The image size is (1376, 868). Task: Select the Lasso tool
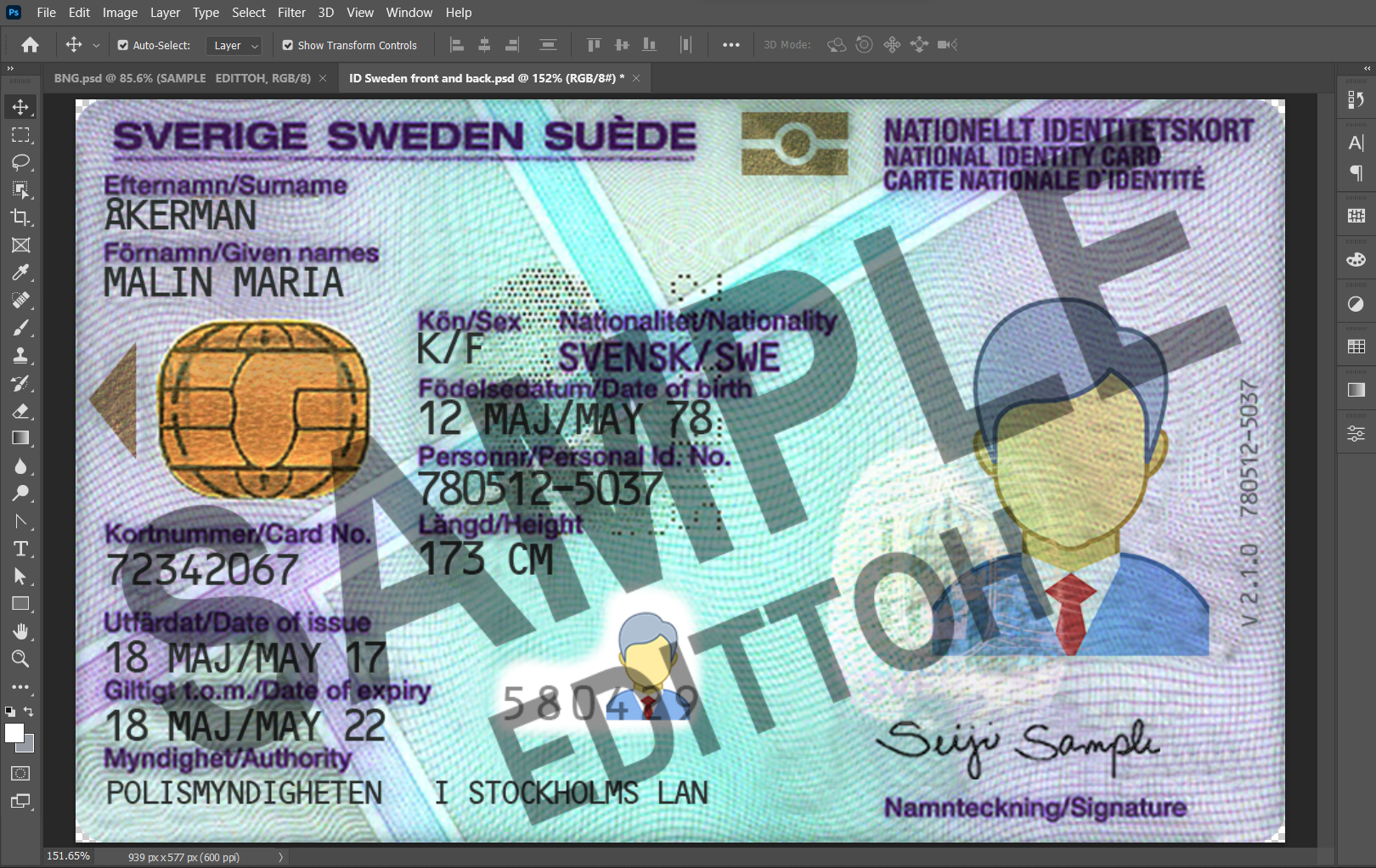[20, 162]
